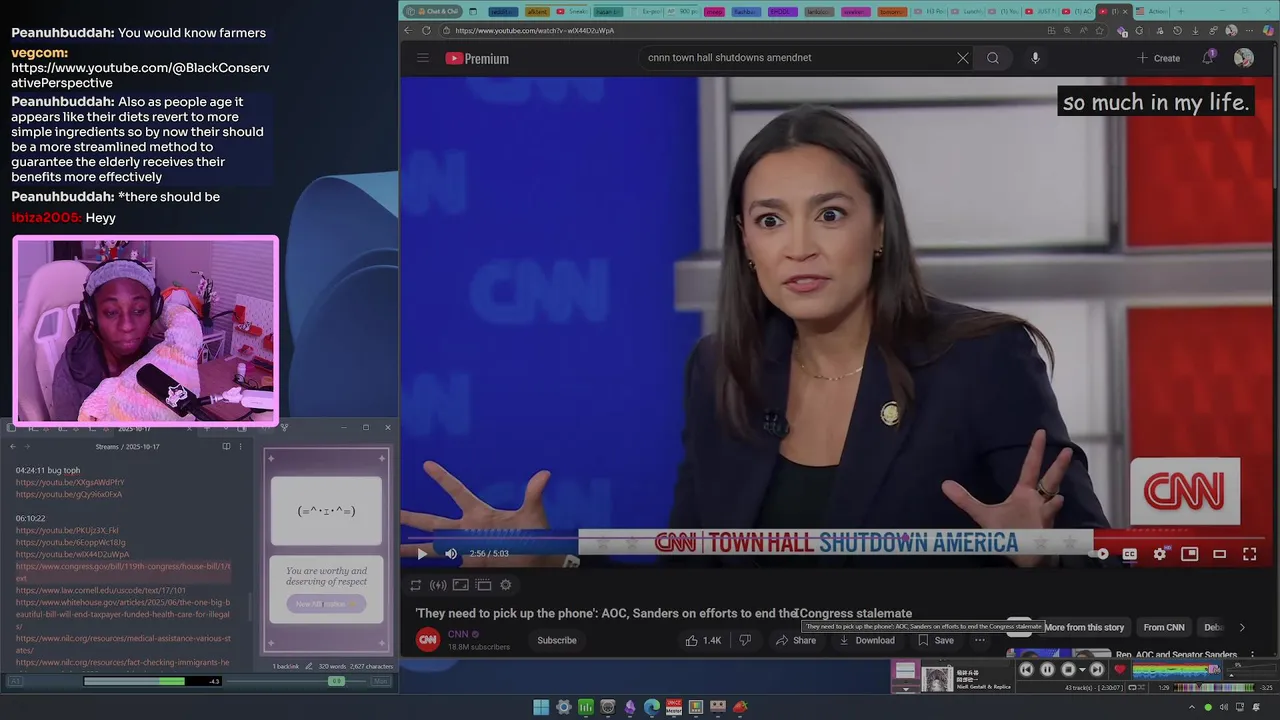Viewport: 1280px width, 720px height.
Task: Pause the music player
Action: point(1047,670)
